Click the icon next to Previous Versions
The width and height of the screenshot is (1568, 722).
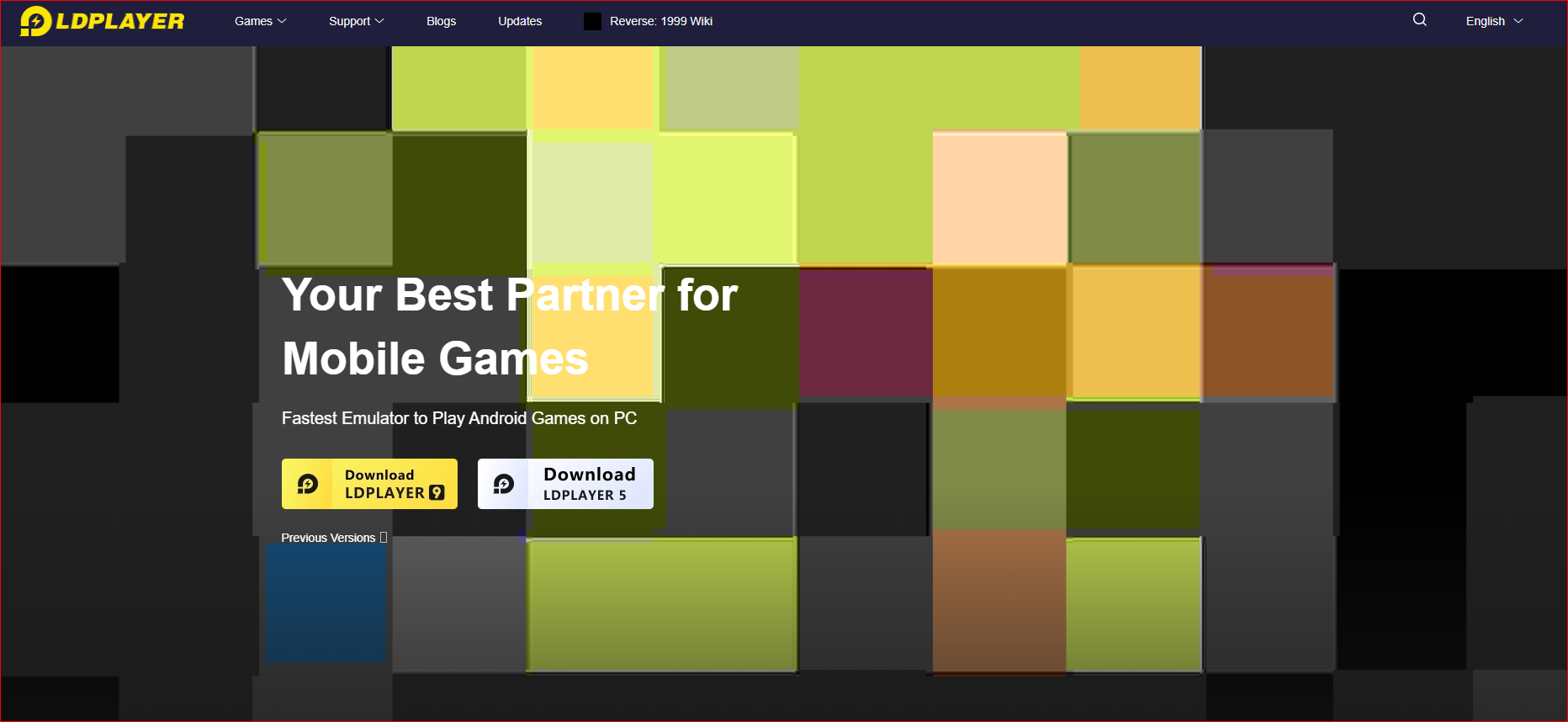384,538
